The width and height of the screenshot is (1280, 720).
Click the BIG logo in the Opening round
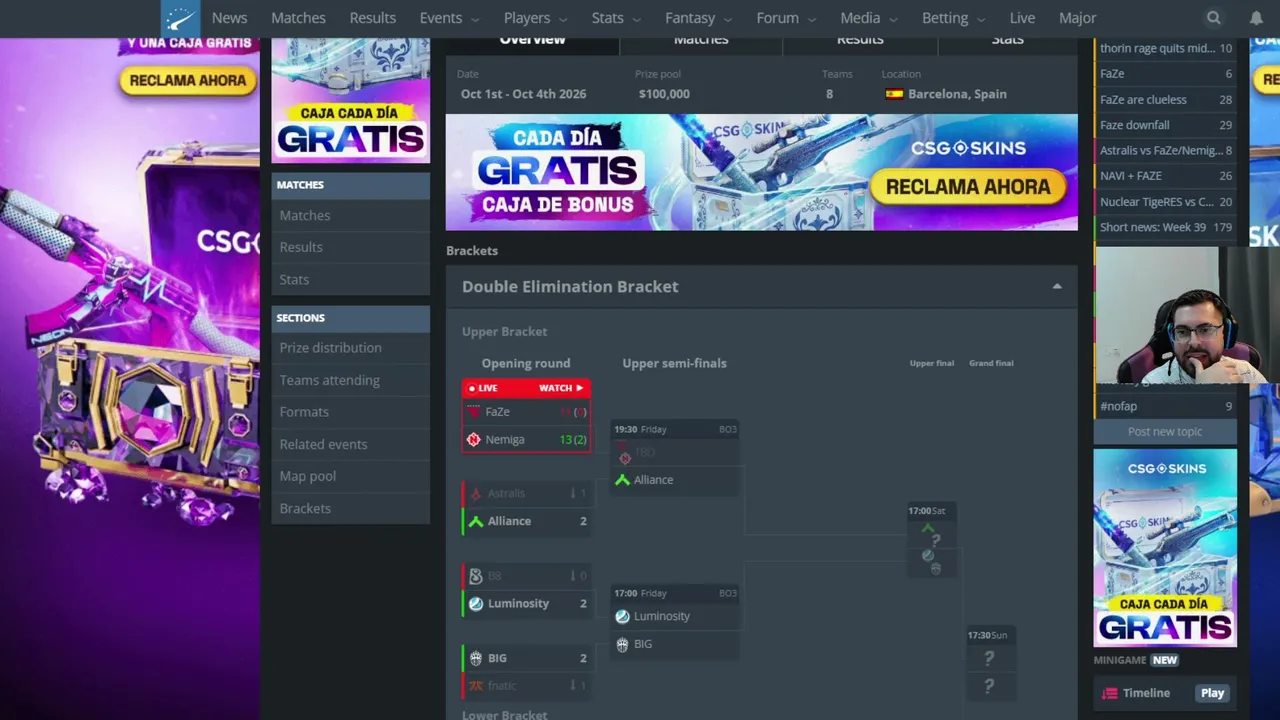(x=476, y=658)
